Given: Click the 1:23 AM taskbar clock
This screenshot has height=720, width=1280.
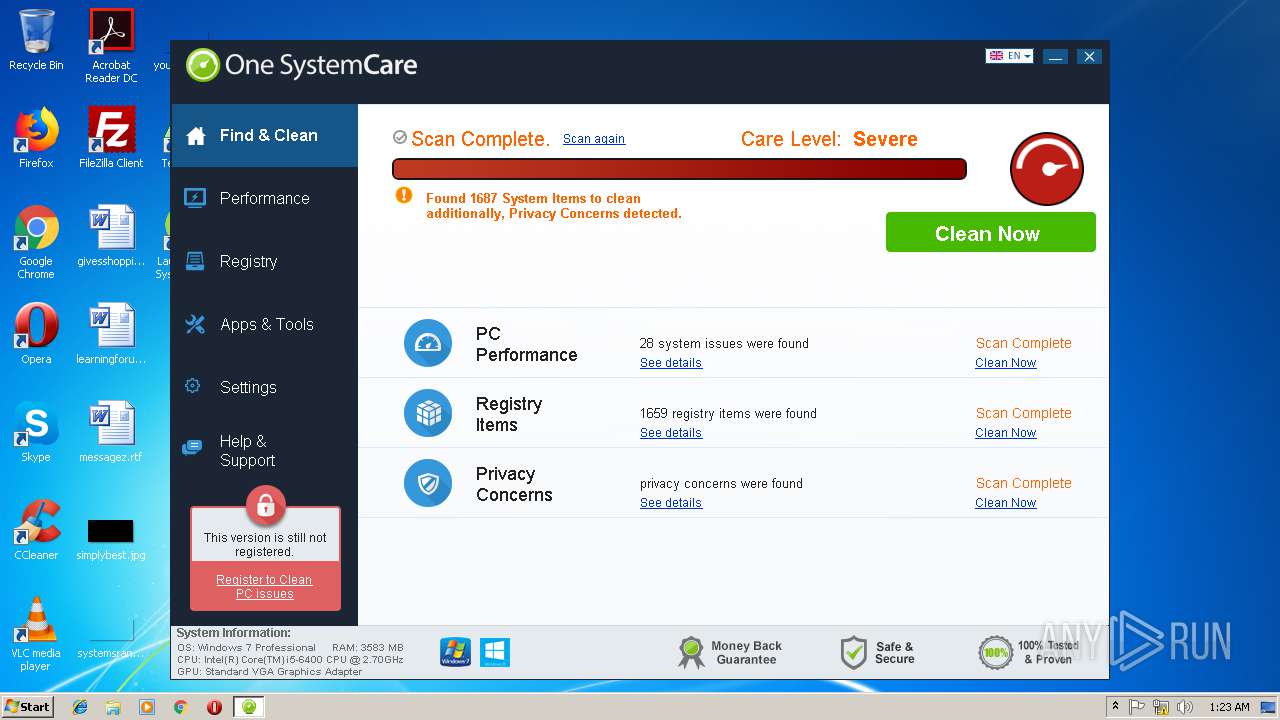Looking at the screenshot, I should point(1229,707).
